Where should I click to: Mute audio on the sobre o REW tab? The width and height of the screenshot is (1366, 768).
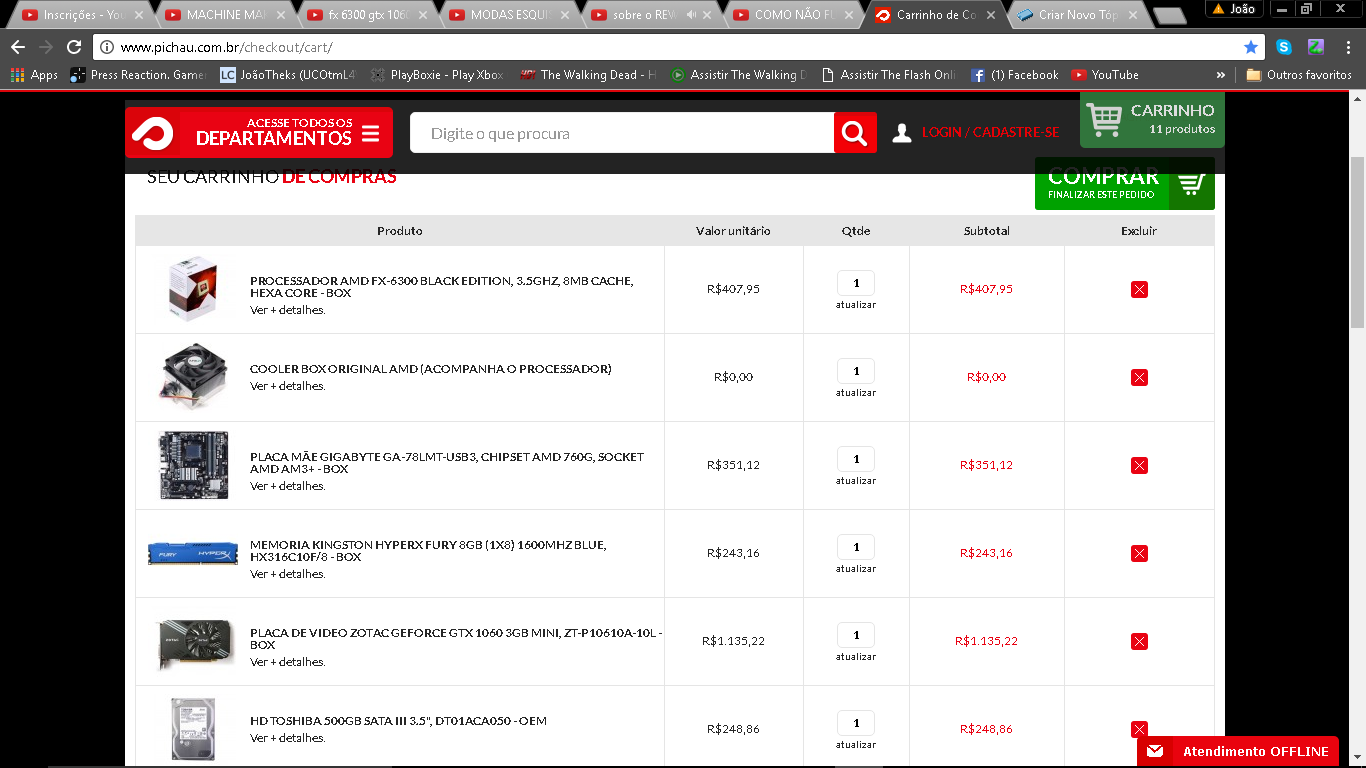click(691, 15)
